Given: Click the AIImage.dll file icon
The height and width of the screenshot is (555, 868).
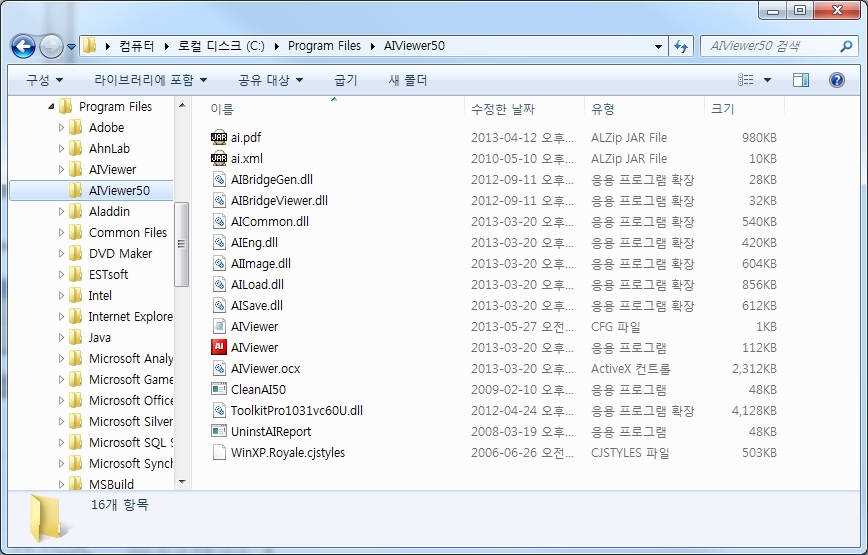Looking at the screenshot, I should 219,263.
